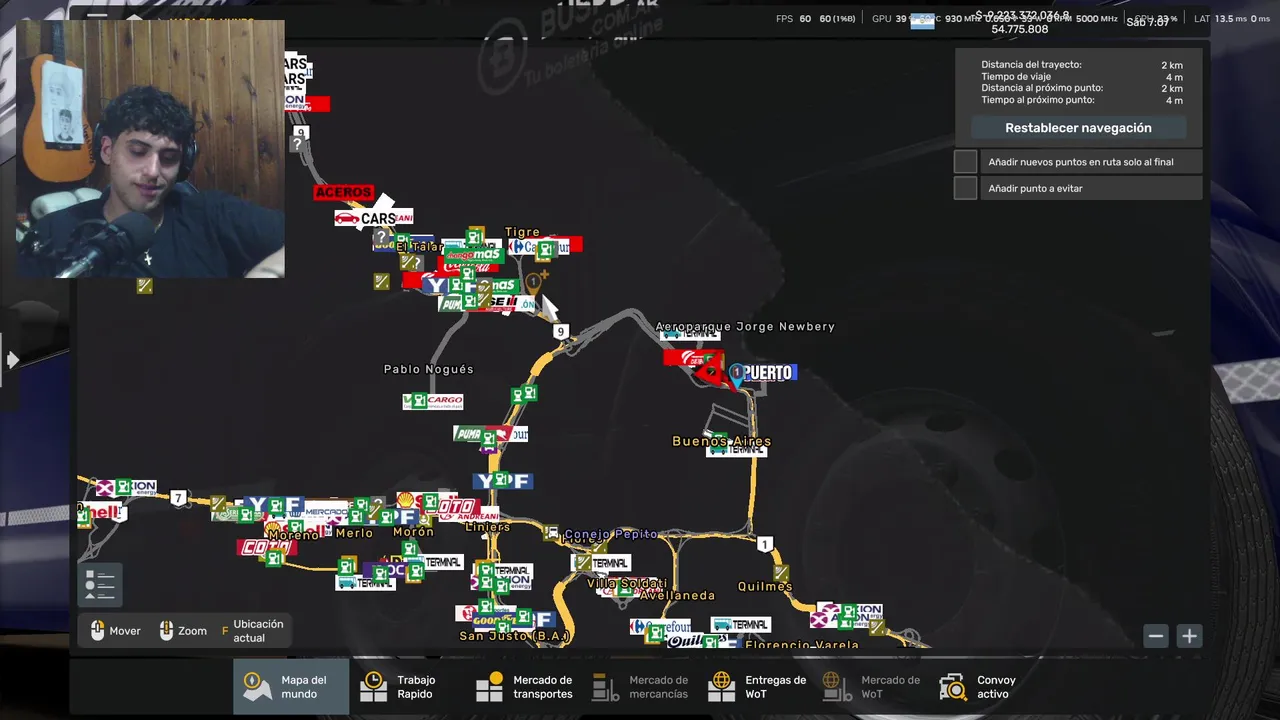
Task: Click the orange ghost waypoint pin with plus
Action: click(x=535, y=283)
